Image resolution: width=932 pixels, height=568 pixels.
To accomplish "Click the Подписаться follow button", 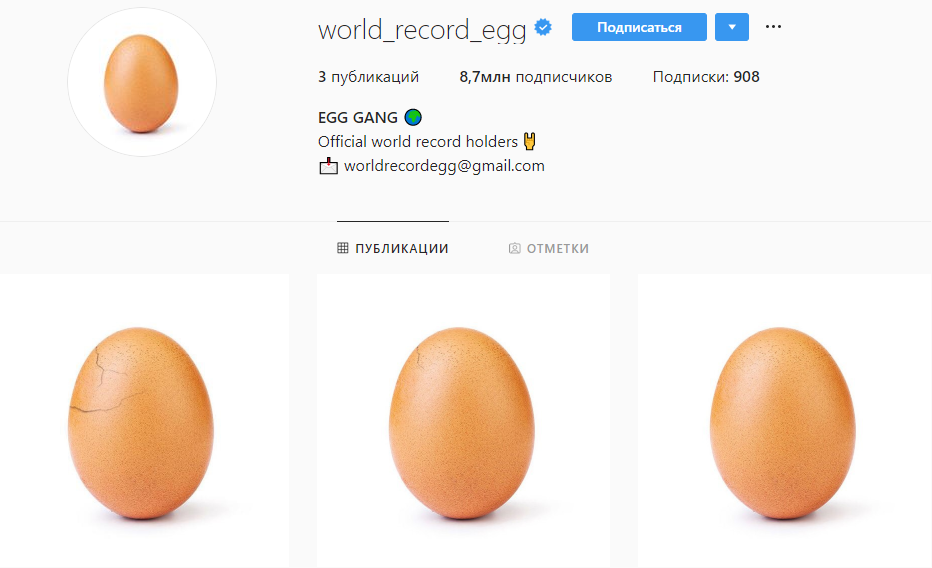I will click(x=639, y=27).
